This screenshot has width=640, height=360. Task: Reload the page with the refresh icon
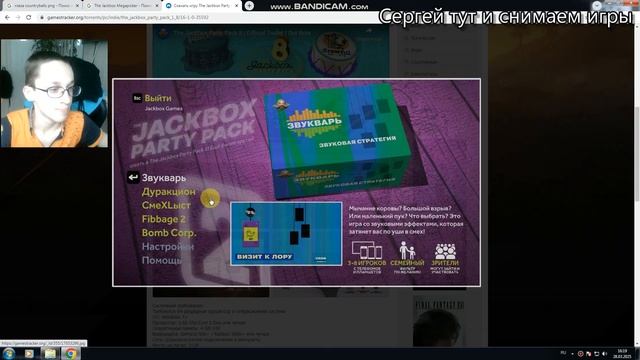tap(29, 18)
